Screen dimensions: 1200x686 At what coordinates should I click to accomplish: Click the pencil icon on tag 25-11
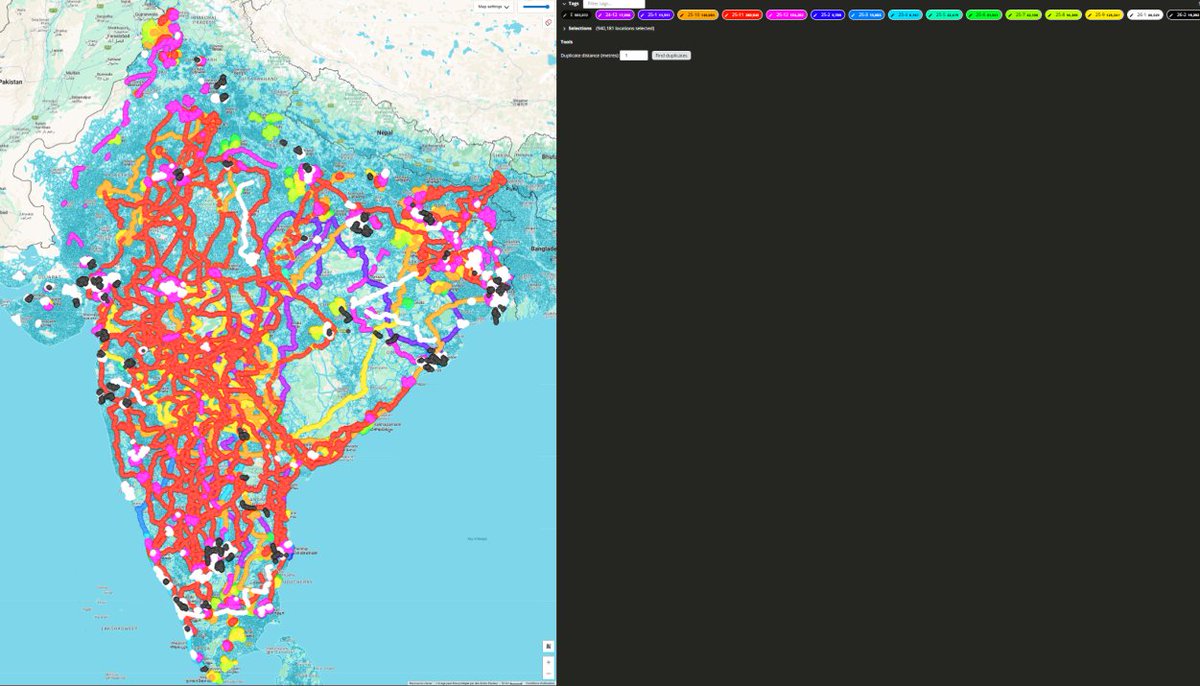(727, 15)
